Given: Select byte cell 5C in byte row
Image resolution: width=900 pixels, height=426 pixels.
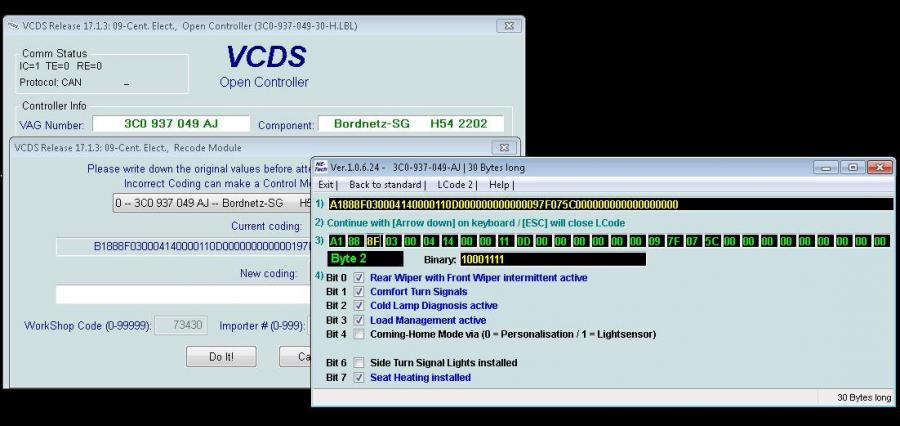Looking at the screenshot, I should click(711, 241).
